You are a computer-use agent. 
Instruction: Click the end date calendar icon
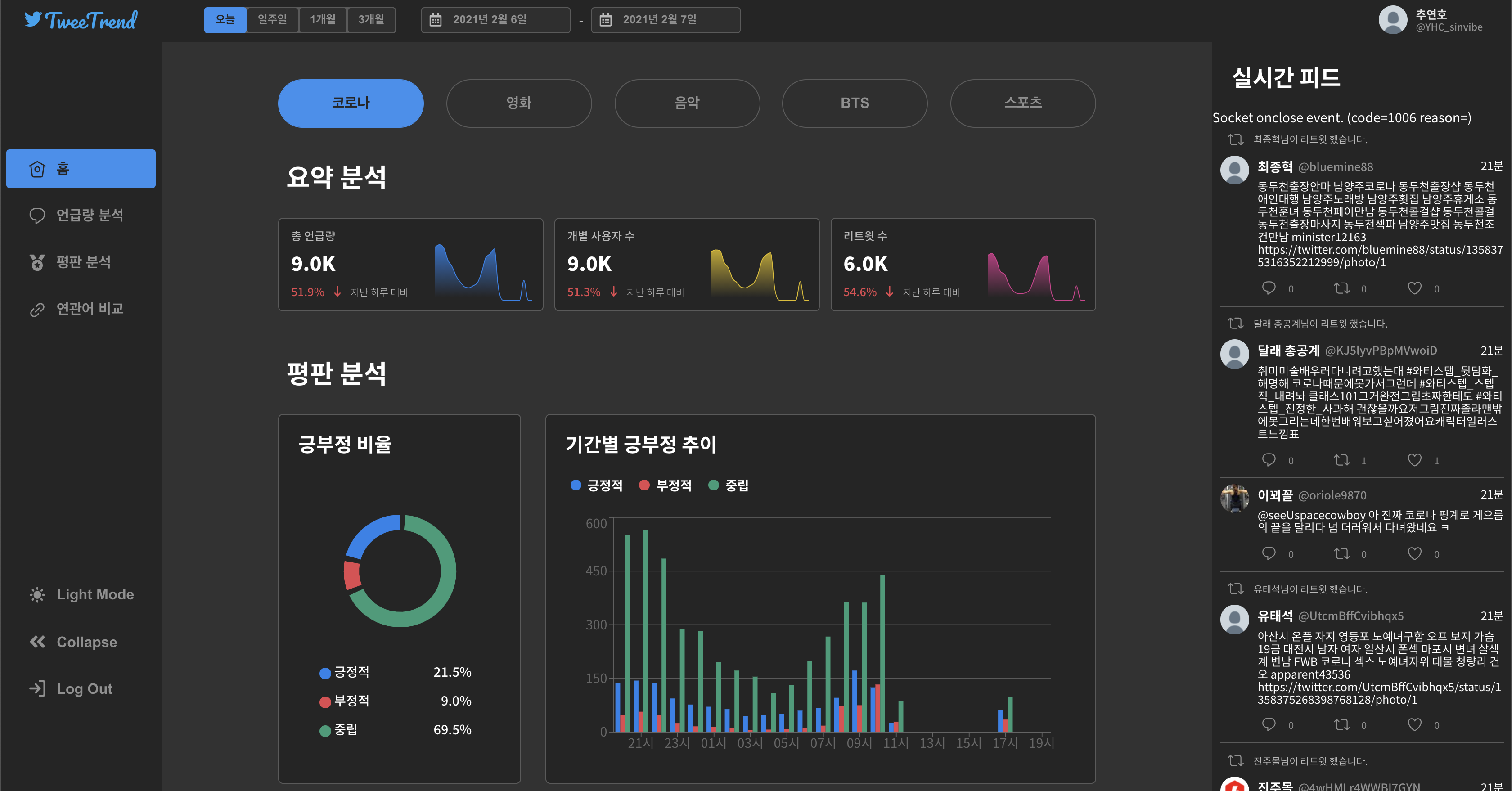click(x=605, y=20)
